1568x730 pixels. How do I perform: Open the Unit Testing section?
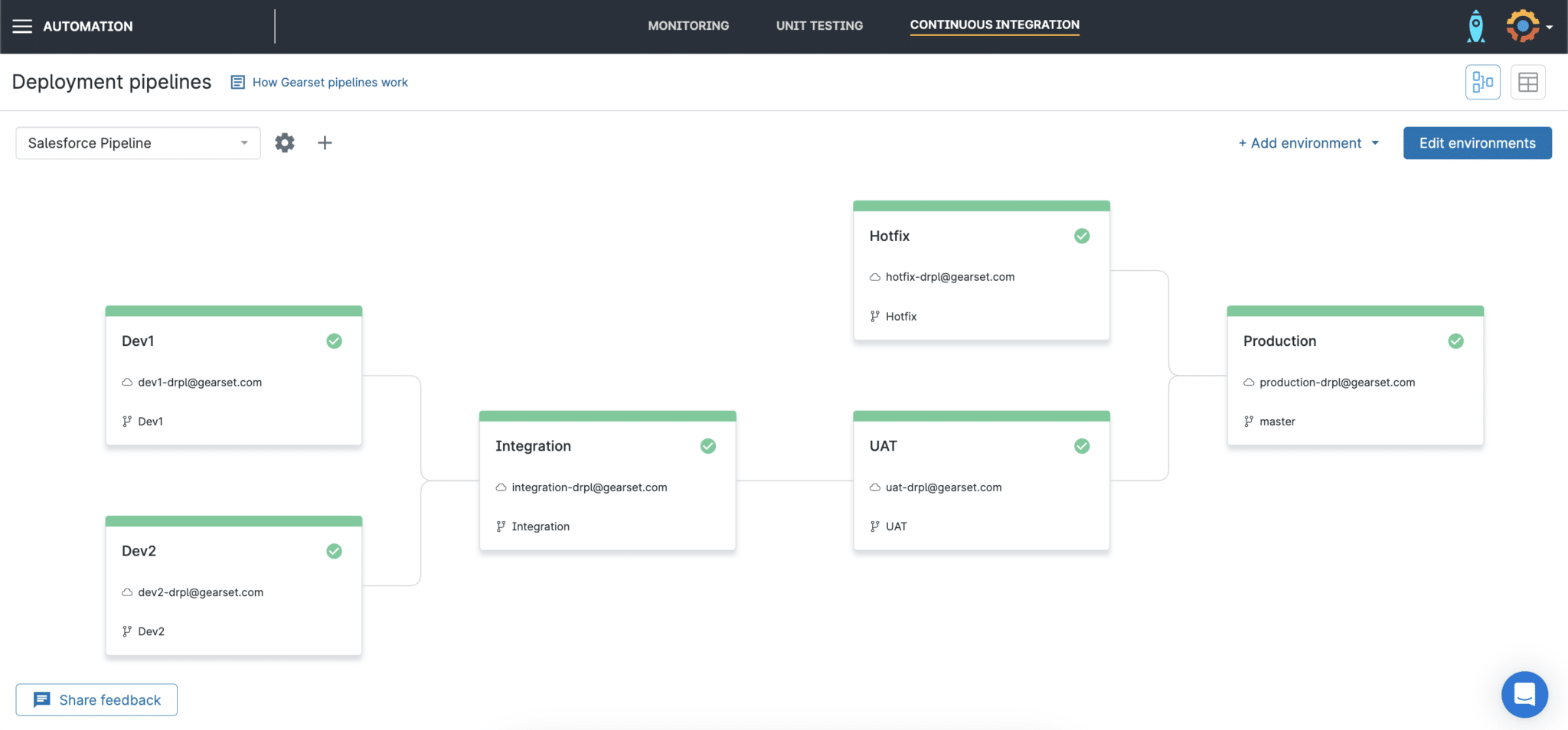click(818, 25)
